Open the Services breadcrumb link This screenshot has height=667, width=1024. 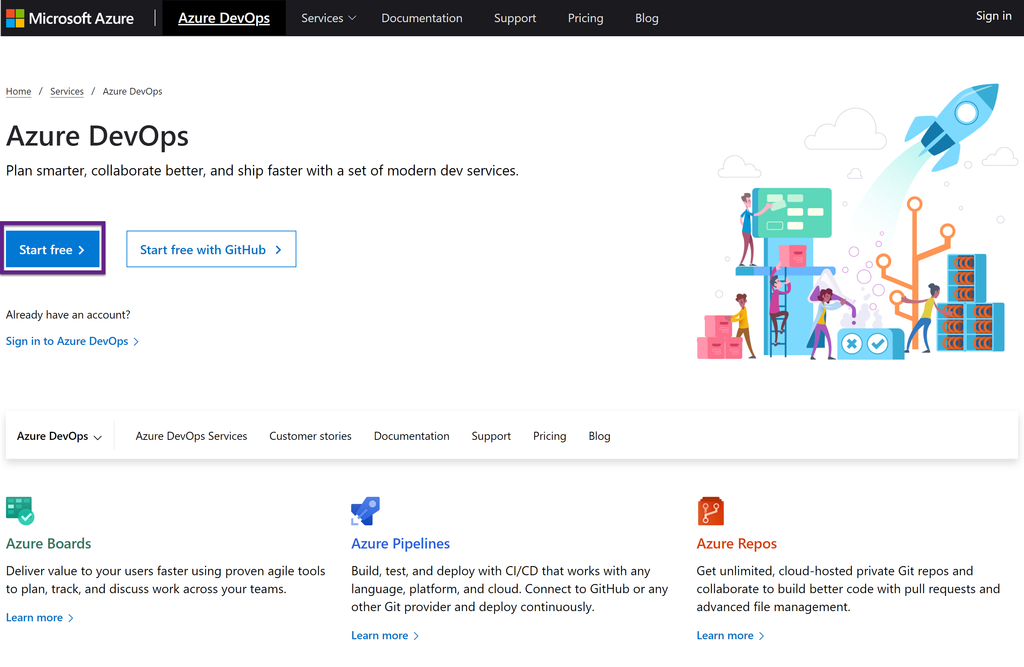coord(66,91)
